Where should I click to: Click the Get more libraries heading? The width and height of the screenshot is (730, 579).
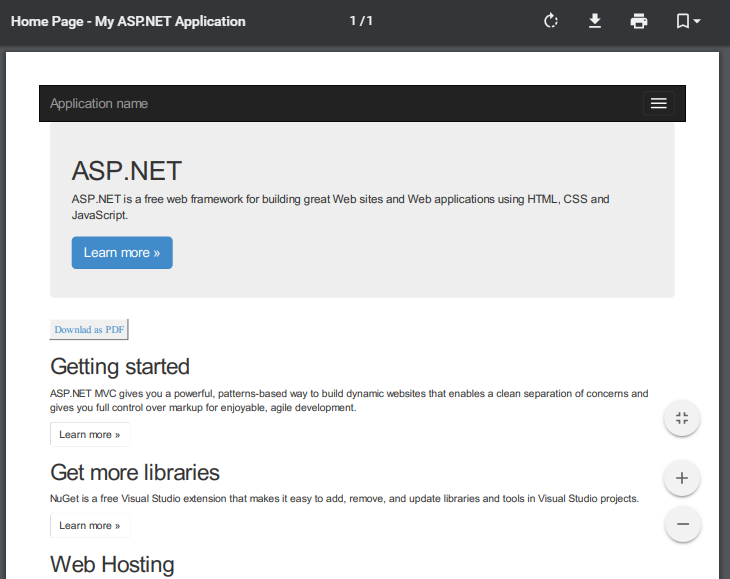tap(135, 472)
